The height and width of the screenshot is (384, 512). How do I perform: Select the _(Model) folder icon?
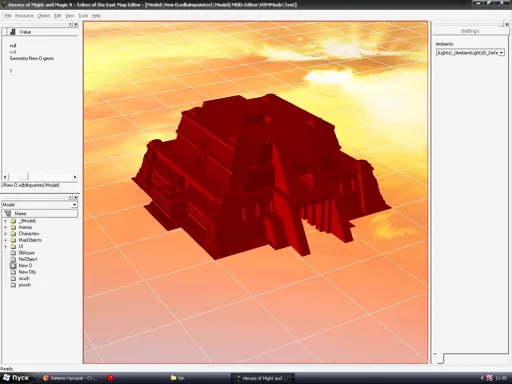tap(13, 221)
